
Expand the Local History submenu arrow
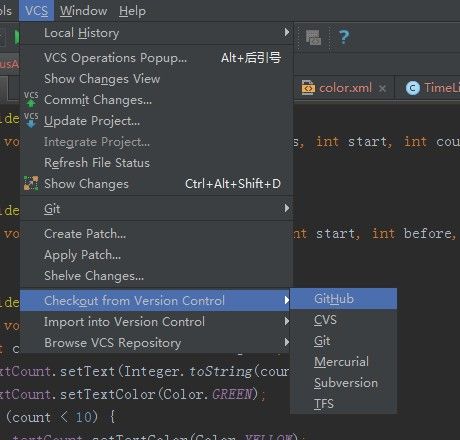pos(286,32)
